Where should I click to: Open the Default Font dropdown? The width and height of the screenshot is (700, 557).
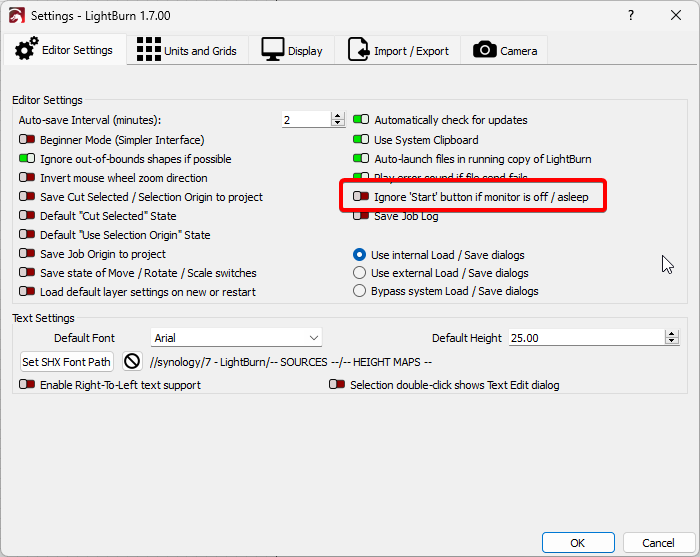click(236, 338)
